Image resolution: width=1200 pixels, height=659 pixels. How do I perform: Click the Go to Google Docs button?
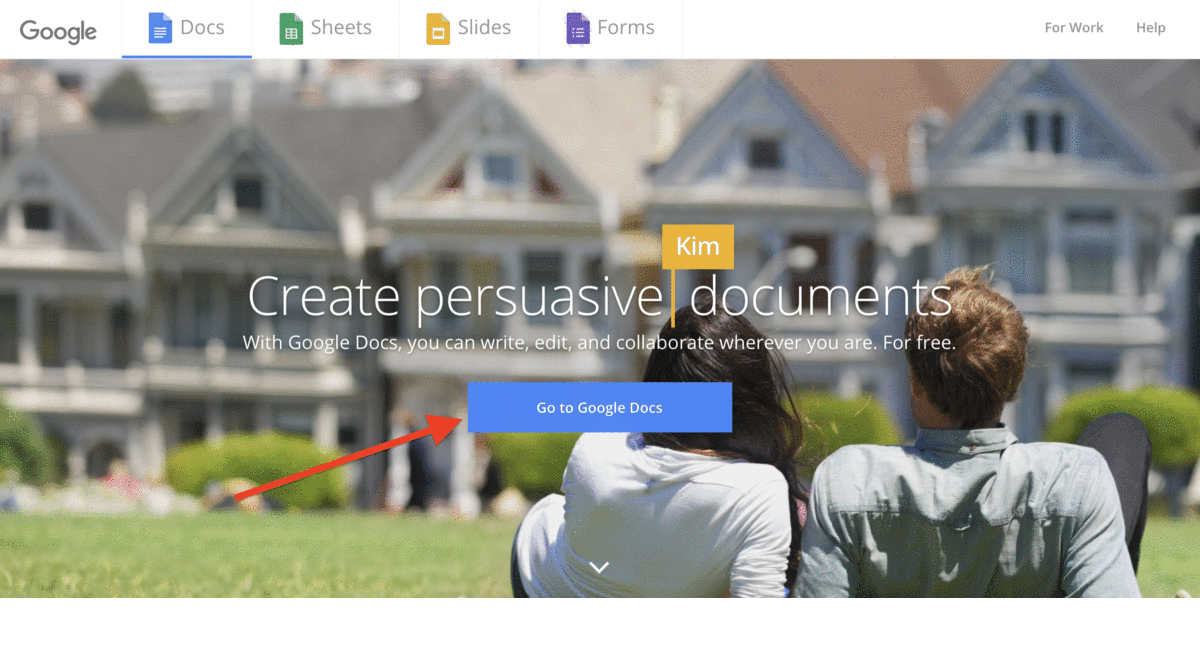pos(599,407)
